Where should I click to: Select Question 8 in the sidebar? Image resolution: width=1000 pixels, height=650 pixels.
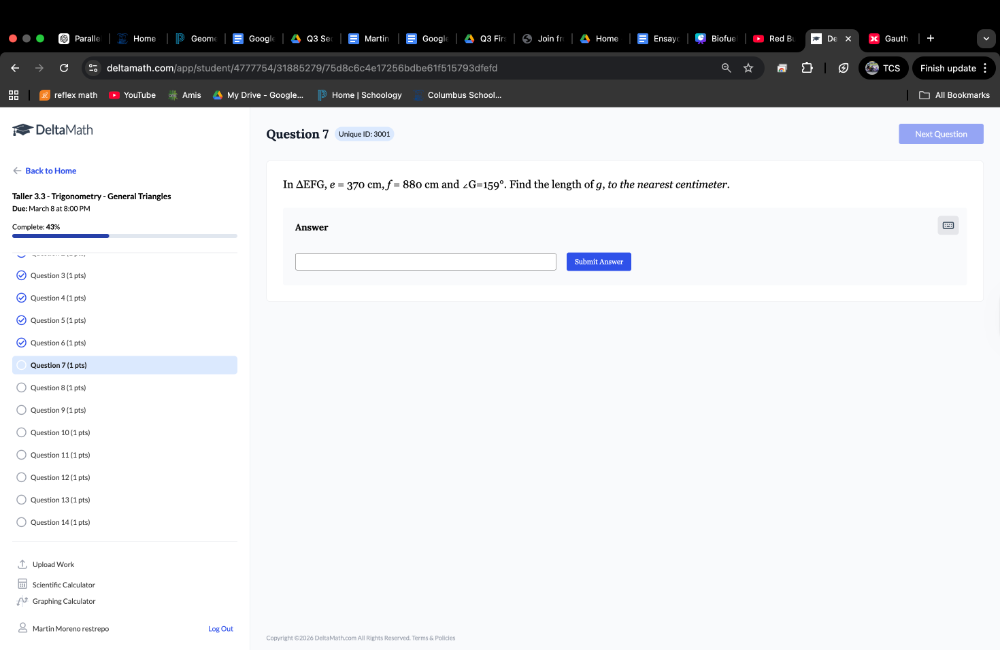click(x=58, y=388)
